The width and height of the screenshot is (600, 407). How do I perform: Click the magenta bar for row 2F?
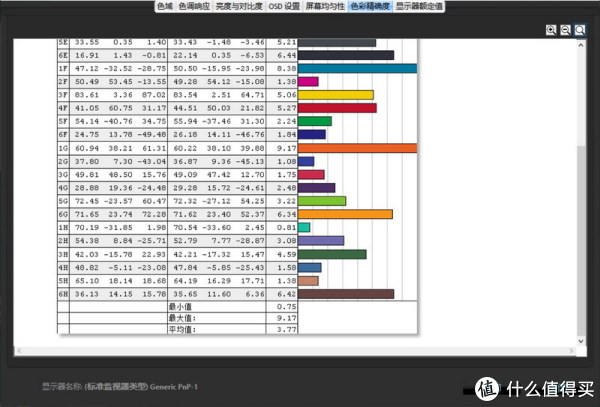[x=308, y=81]
